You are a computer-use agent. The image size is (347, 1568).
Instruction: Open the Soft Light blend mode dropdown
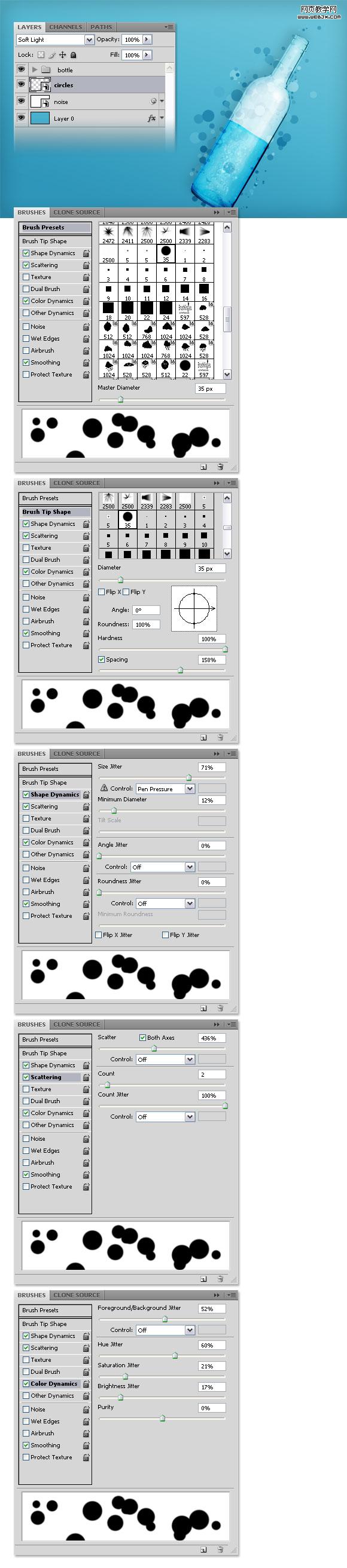click(89, 39)
